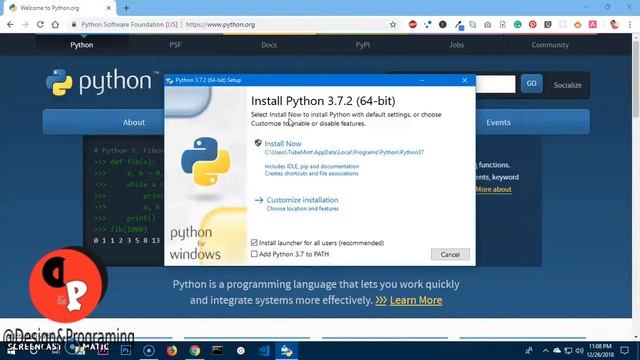Image resolution: width=640 pixels, height=360 pixels.
Task: Select the Python top navigation tab
Action: pyautogui.click(x=82, y=45)
